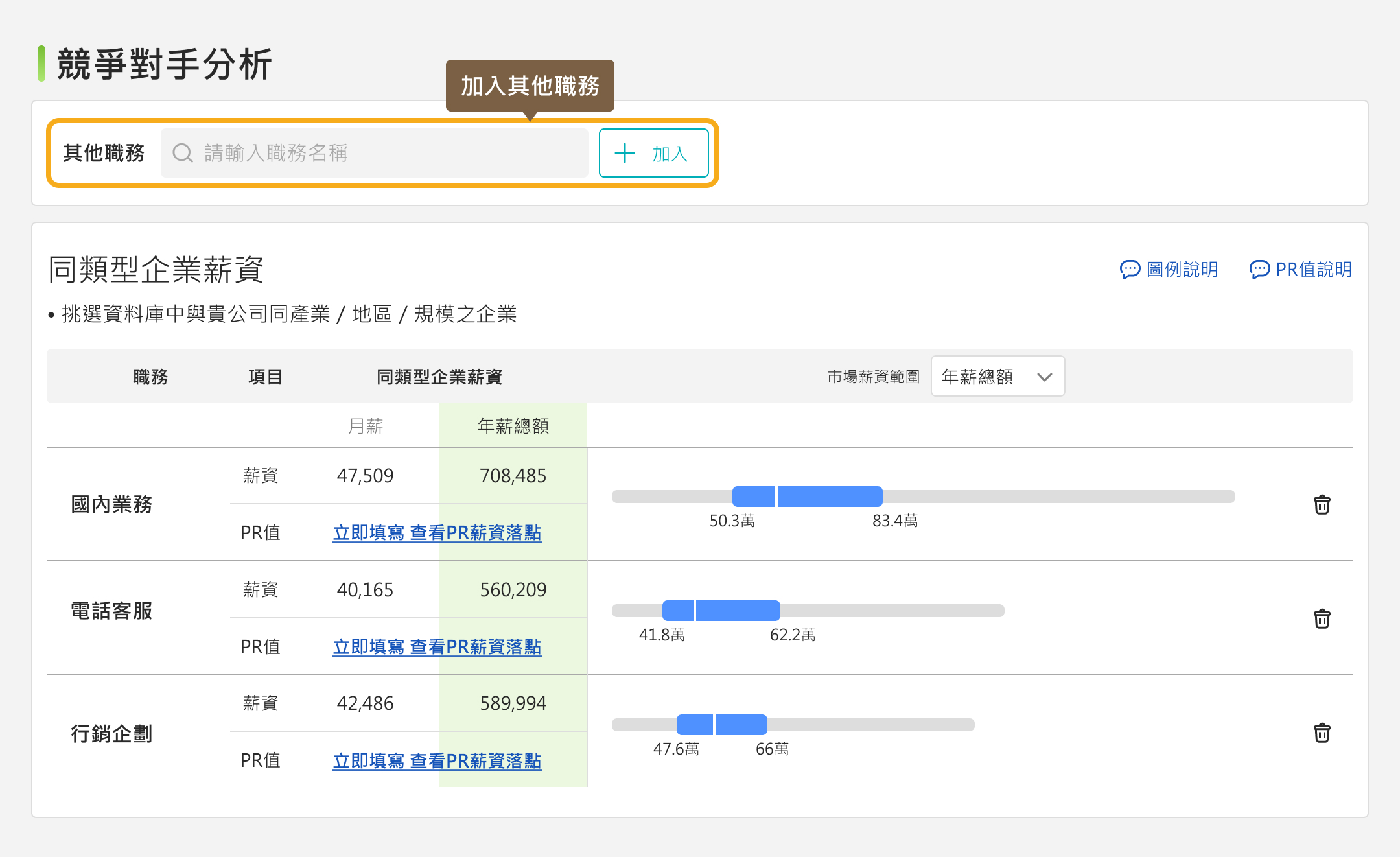Click the 國內業務 salary range bar
The image size is (1400, 857).
point(923,497)
